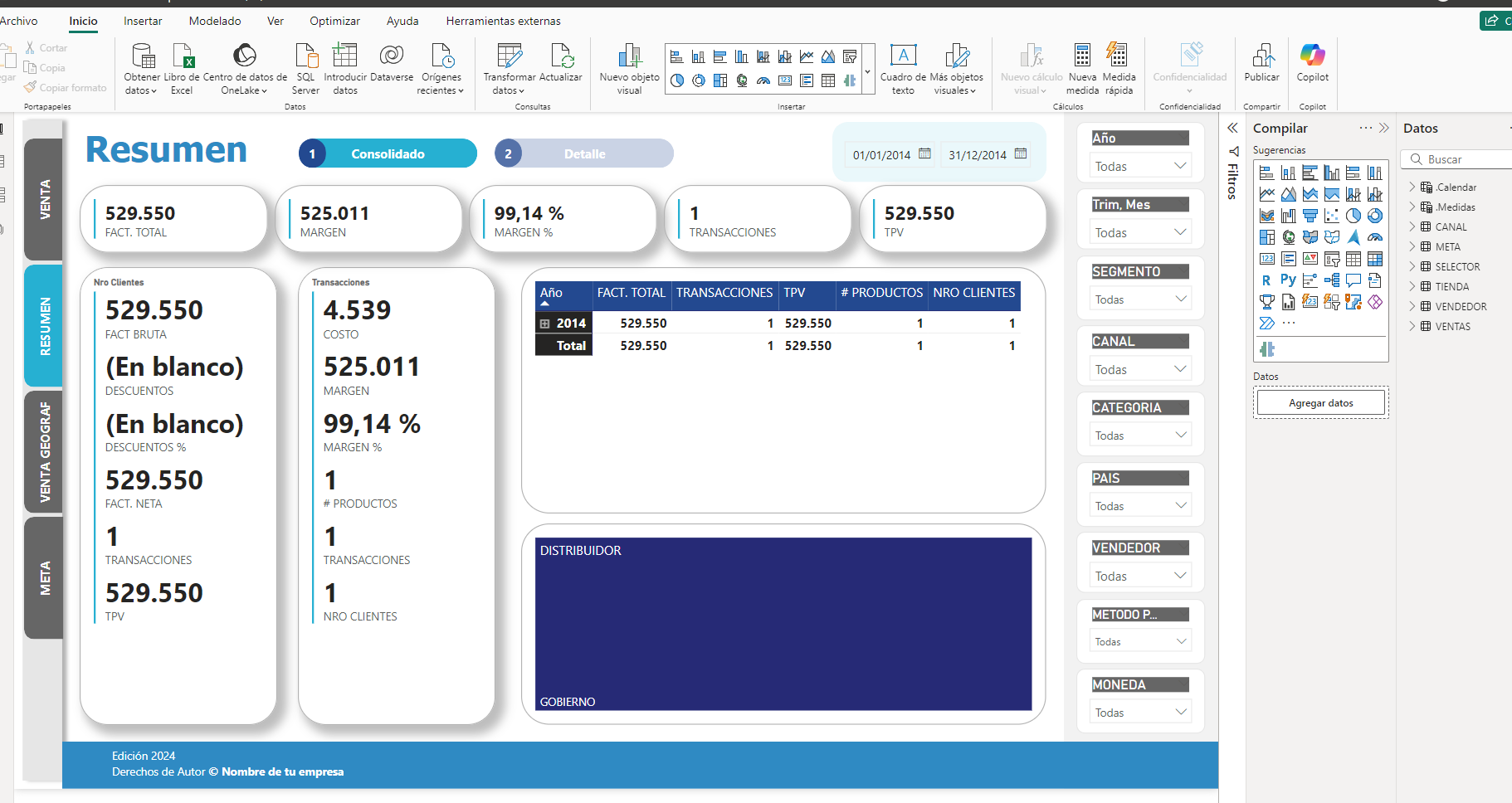The height and width of the screenshot is (803, 1512).
Task: Select the R script visual icon
Action: 1266,280
